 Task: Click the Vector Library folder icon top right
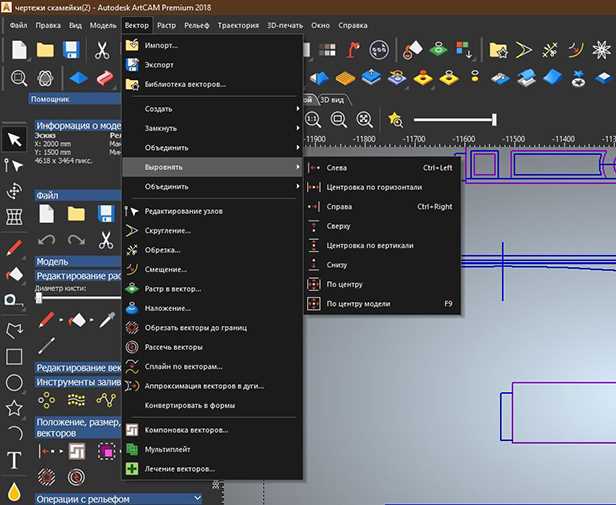click(x=498, y=50)
